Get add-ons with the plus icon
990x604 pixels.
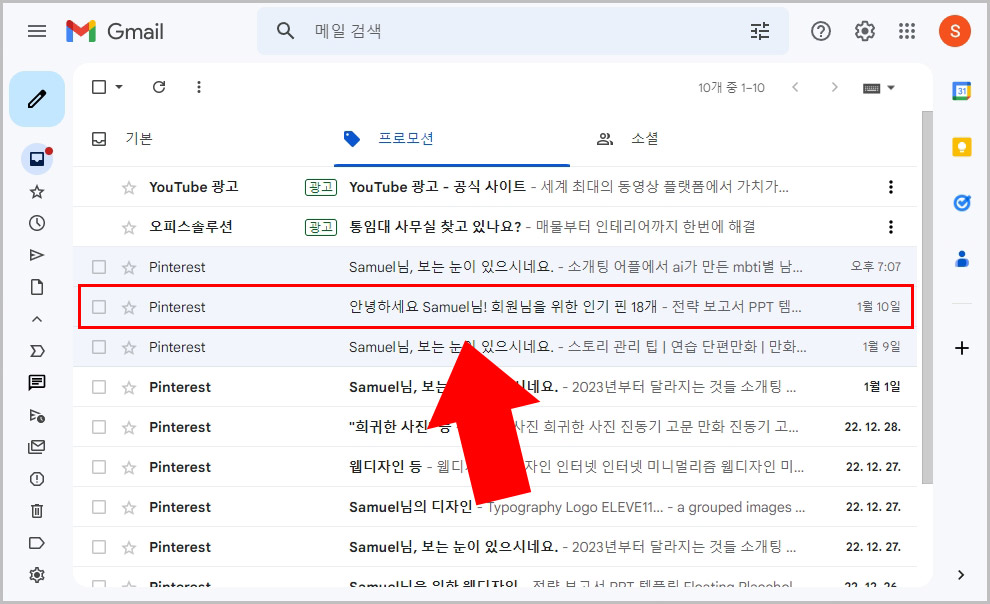click(x=962, y=348)
